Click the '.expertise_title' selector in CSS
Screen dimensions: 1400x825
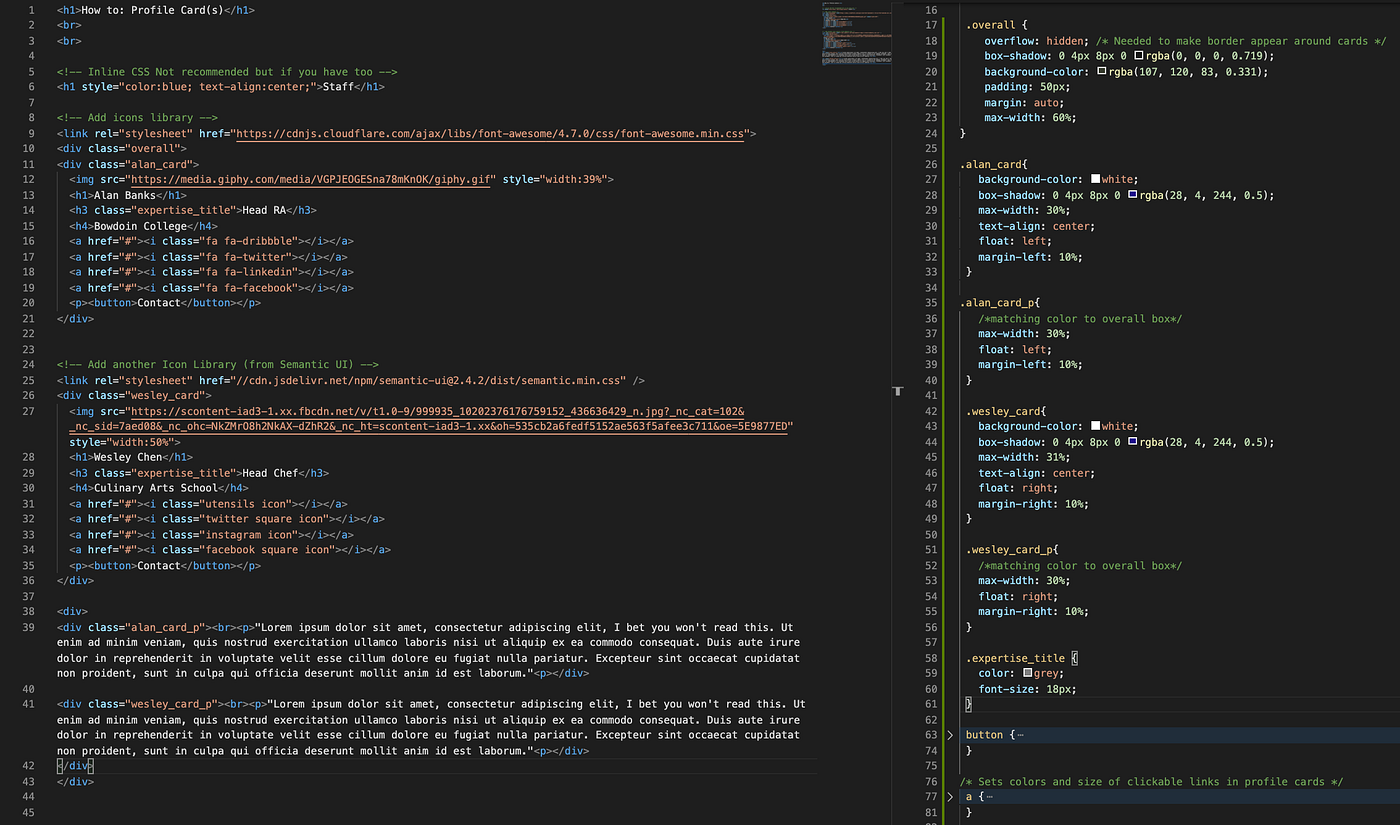(x=1015, y=658)
